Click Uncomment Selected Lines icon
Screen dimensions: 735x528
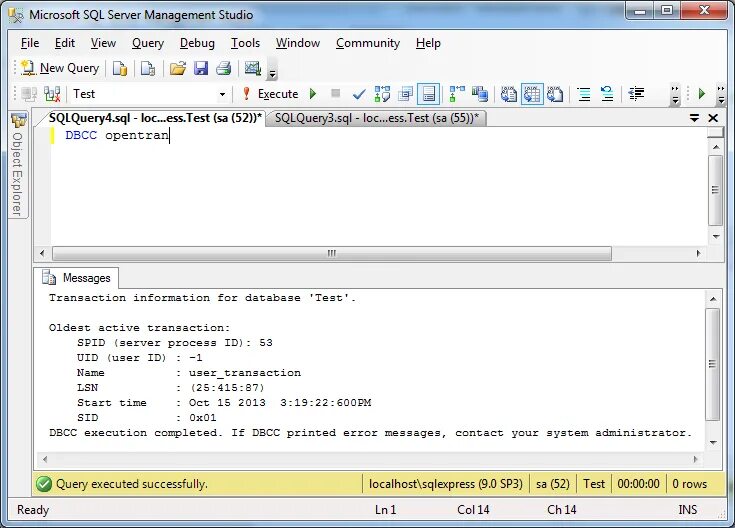607,94
